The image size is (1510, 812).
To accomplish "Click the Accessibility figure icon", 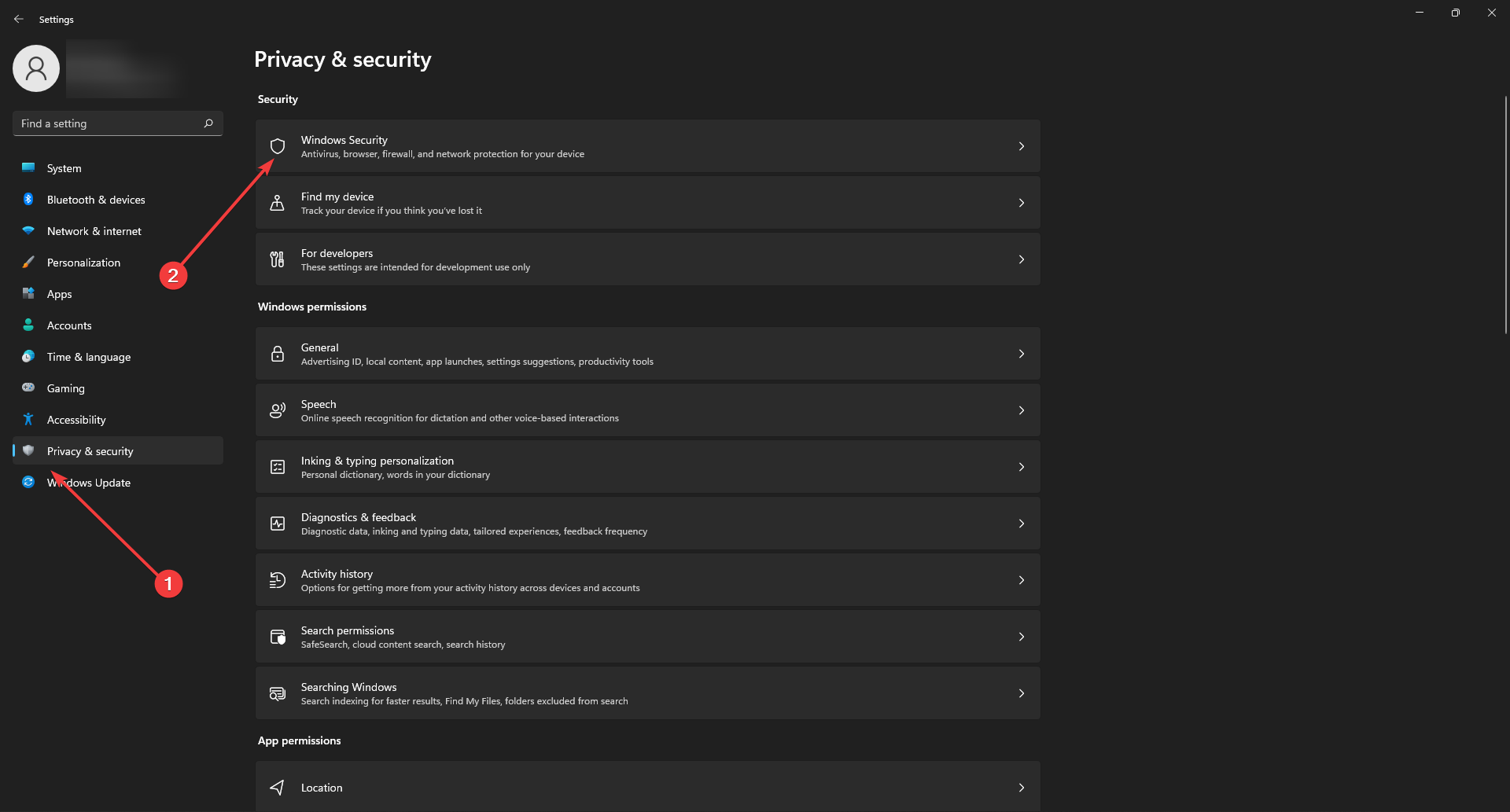I will click(28, 419).
